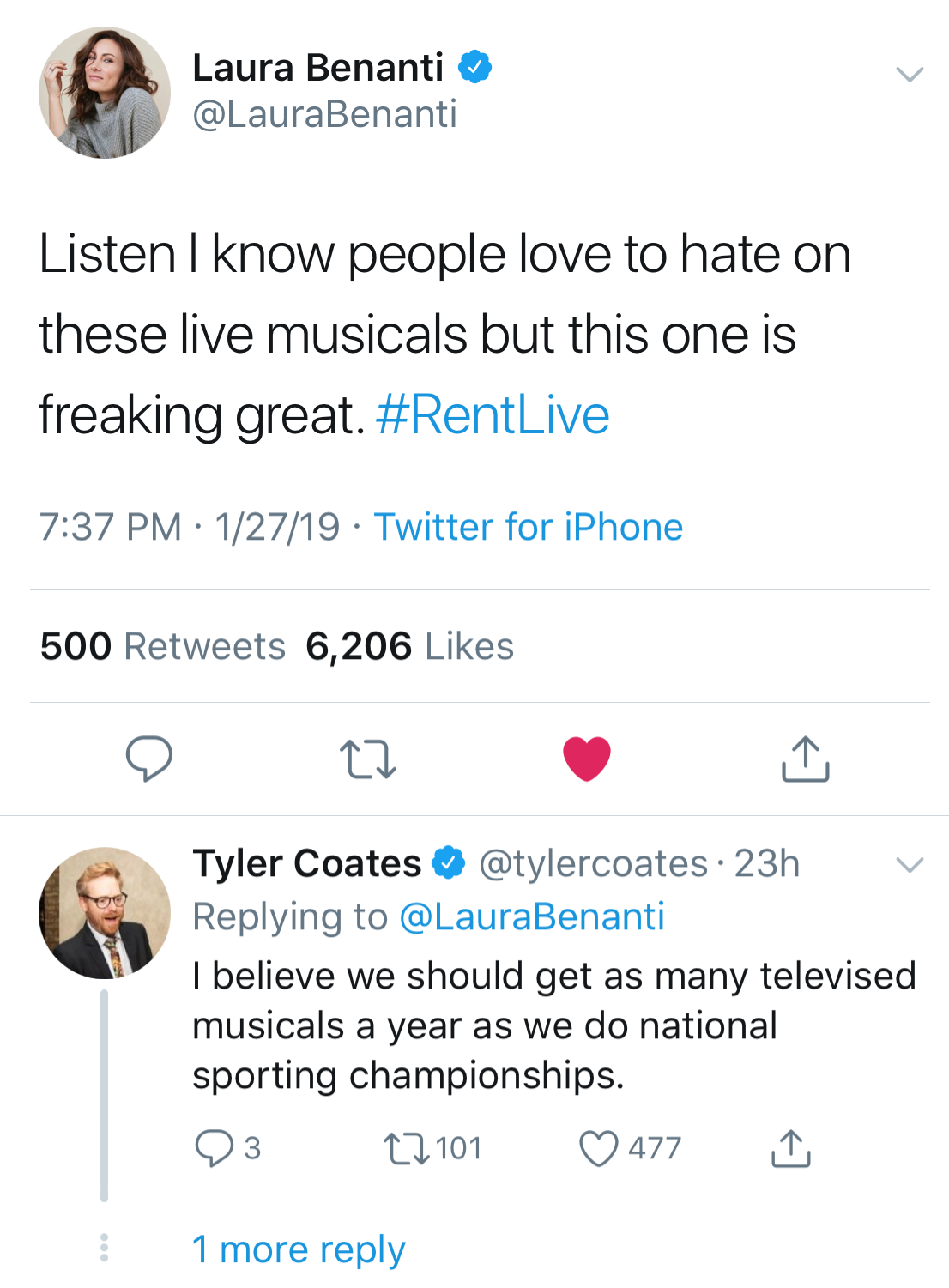Open the #RentLive hashtag
The height and width of the screenshot is (1288, 949).
click(x=493, y=415)
